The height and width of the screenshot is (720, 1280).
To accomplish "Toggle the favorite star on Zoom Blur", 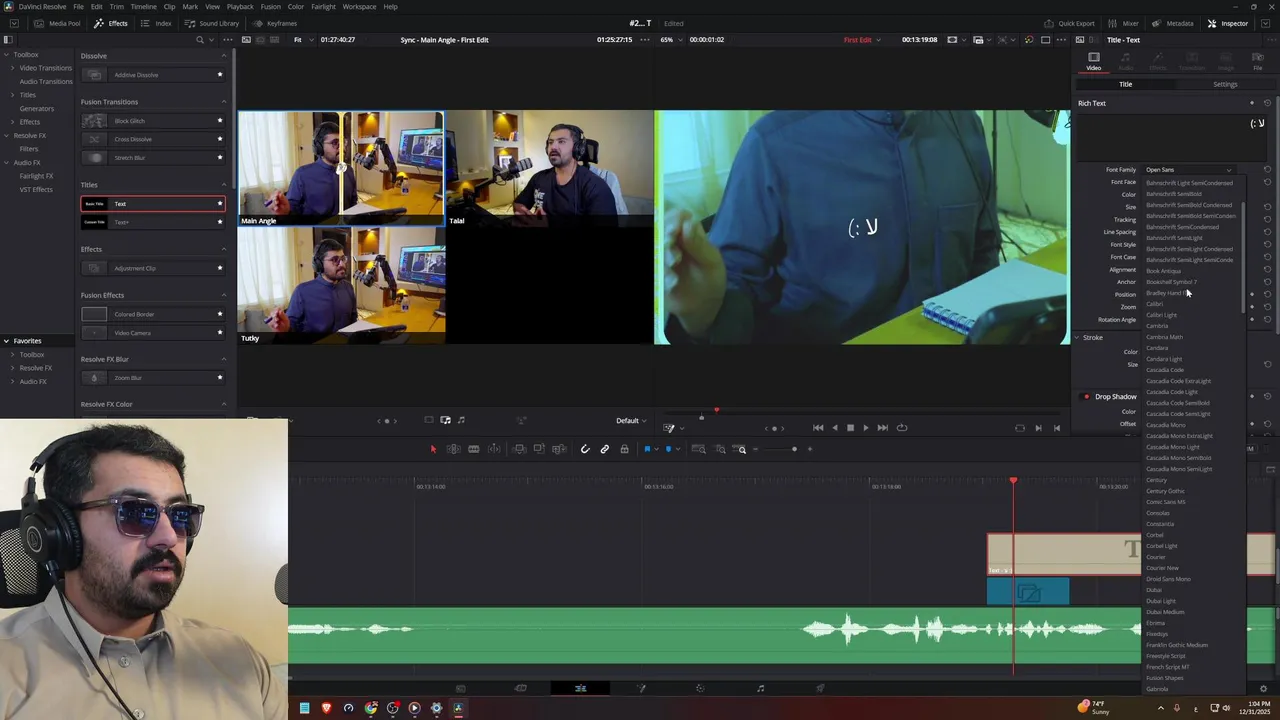I will [220, 378].
